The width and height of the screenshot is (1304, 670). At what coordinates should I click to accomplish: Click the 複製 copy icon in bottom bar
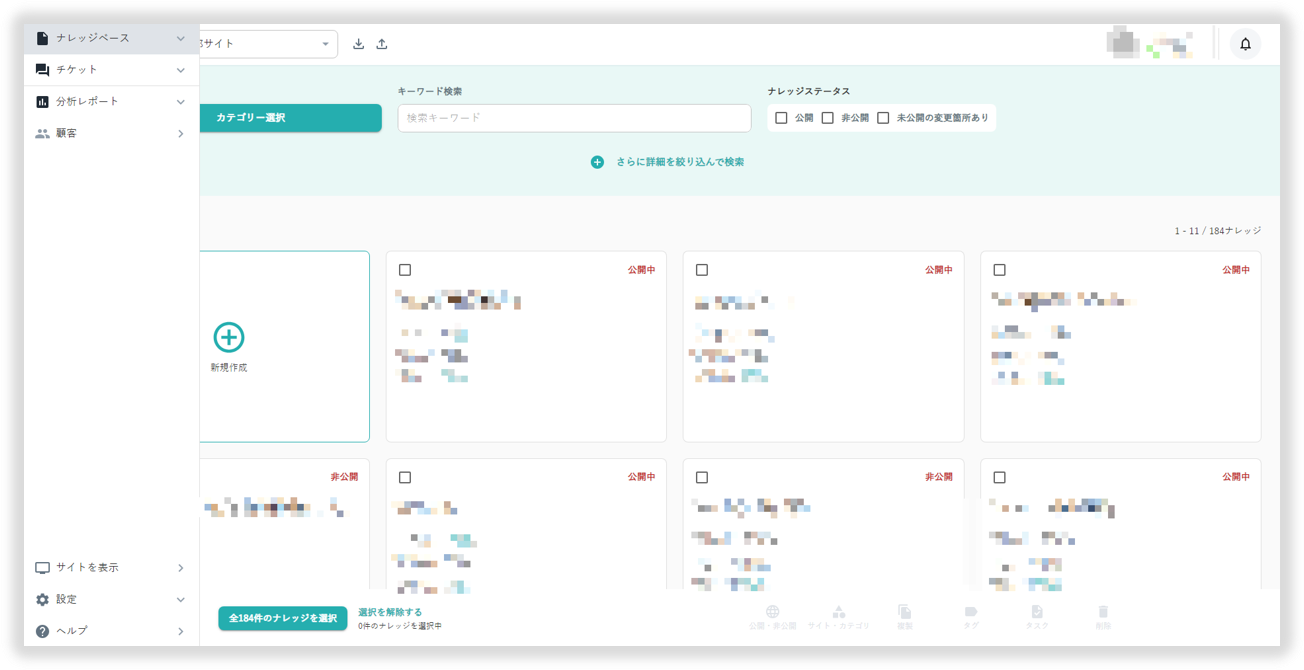point(904,612)
